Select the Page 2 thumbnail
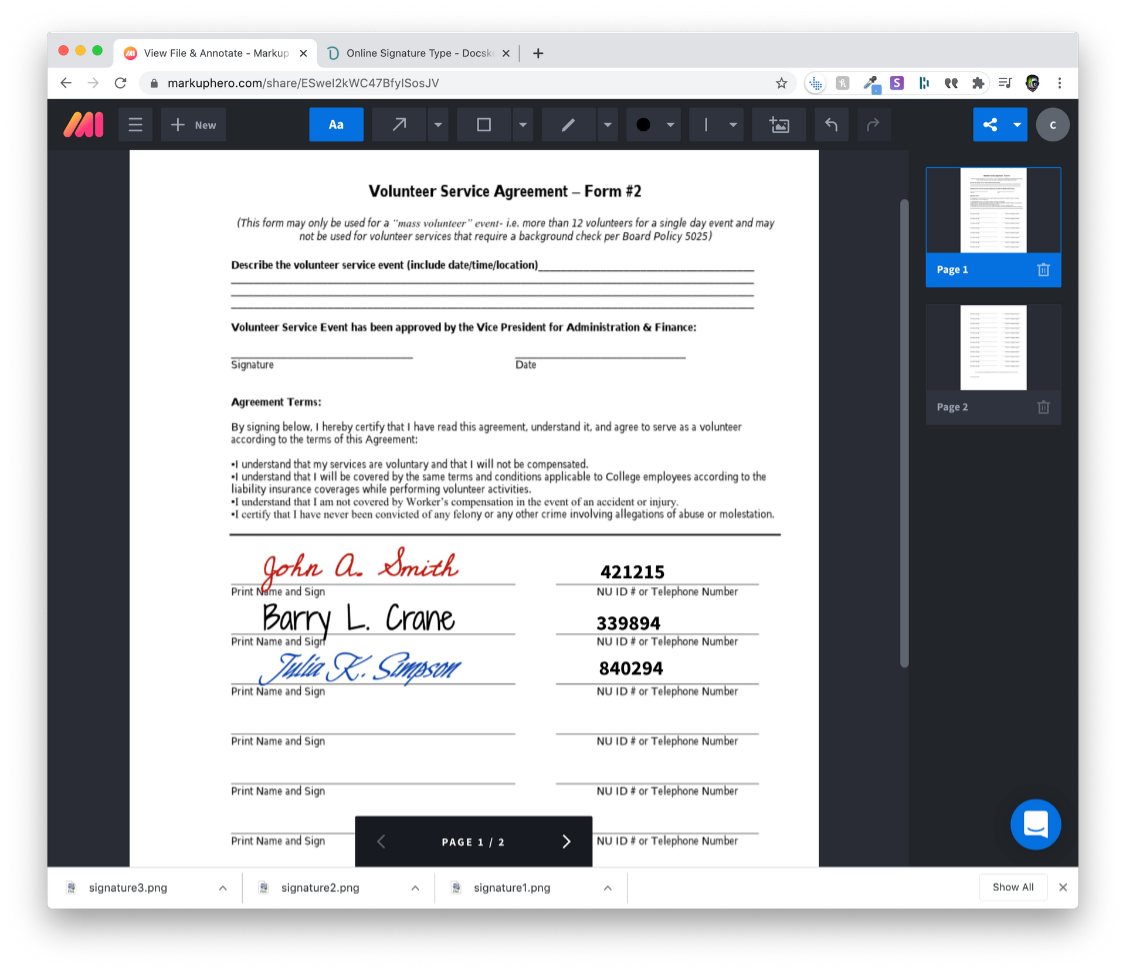Image resolution: width=1126 pixels, height=970 pixels. (x=993, y=348)
